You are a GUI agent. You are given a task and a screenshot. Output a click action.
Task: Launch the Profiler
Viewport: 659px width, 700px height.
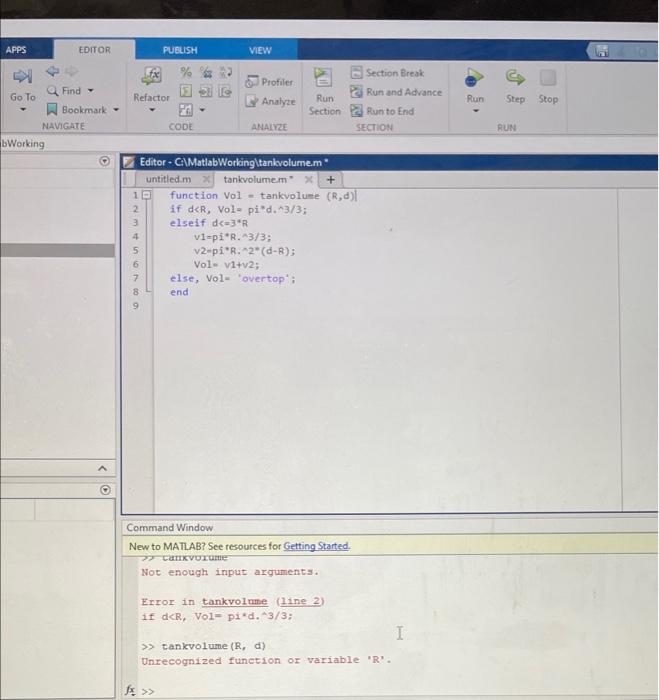tap(269, 82)
